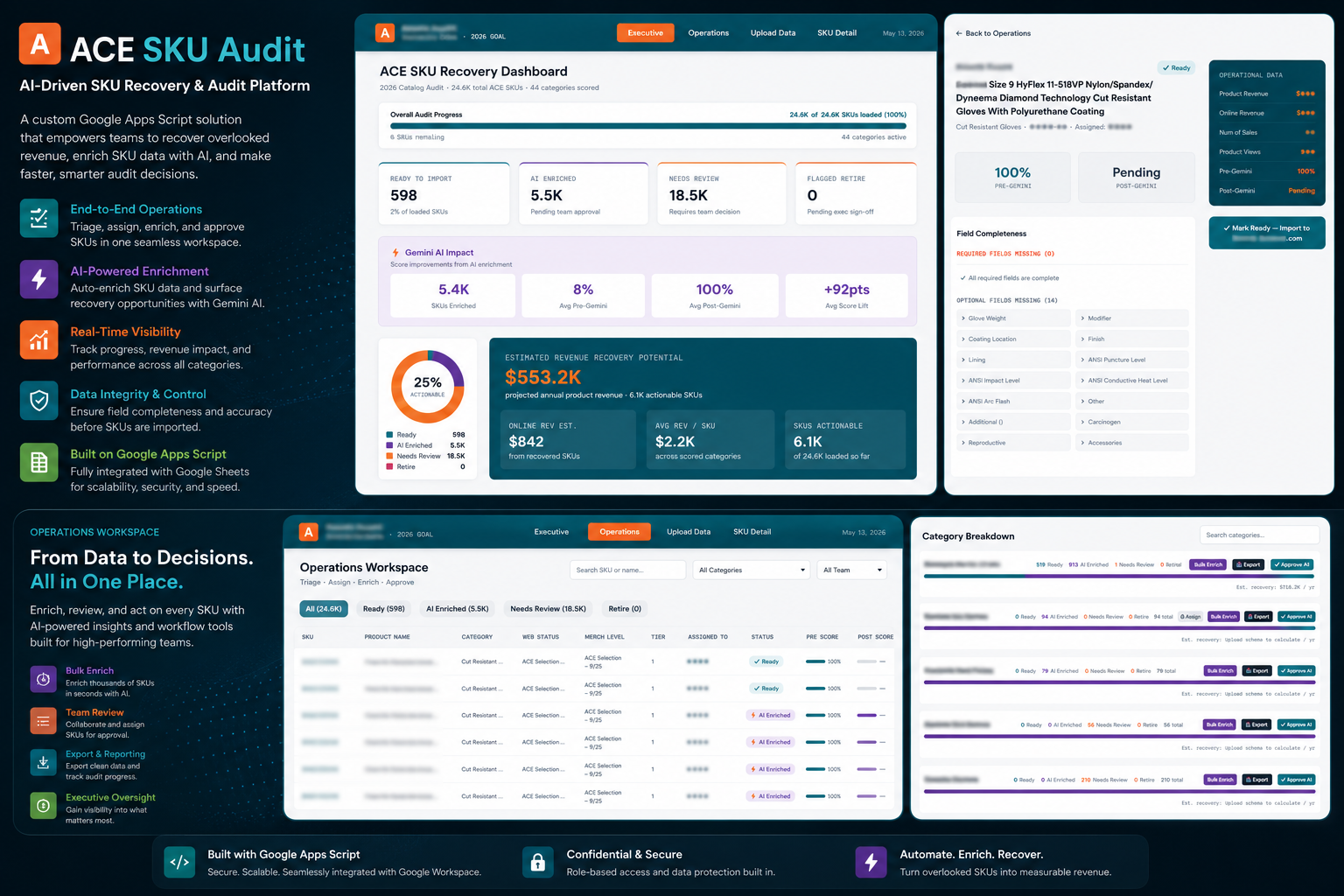The height and width of the screenshot is (896, 1344).
Task: Click the Ready status badge in first table row
Action: click(x=766, y=661)
